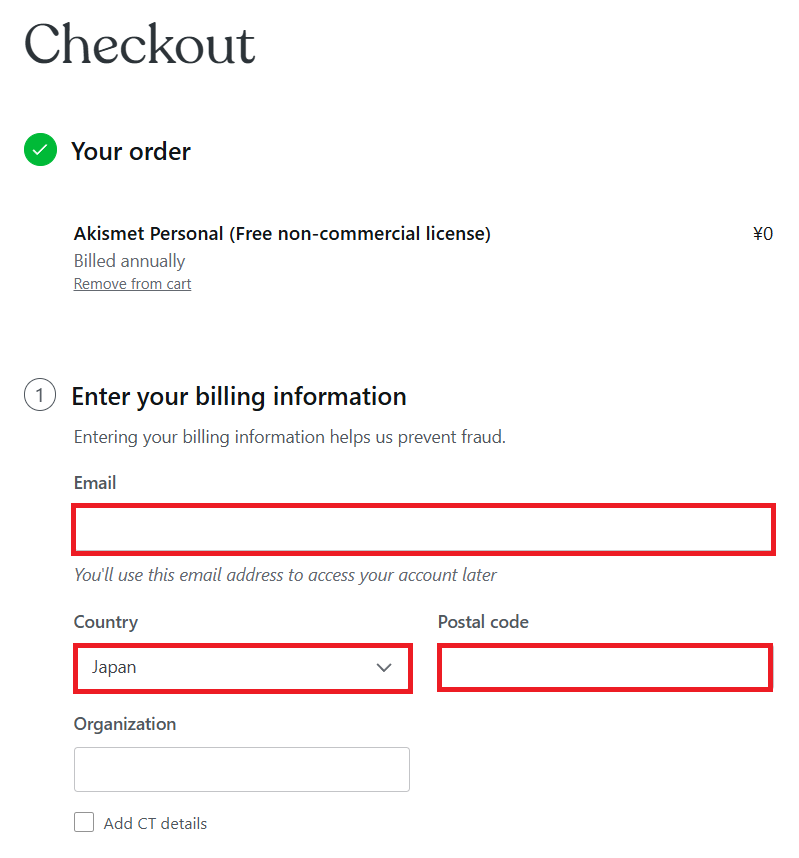
Task: Click the Organization field label
Action: tap(125, 724)
